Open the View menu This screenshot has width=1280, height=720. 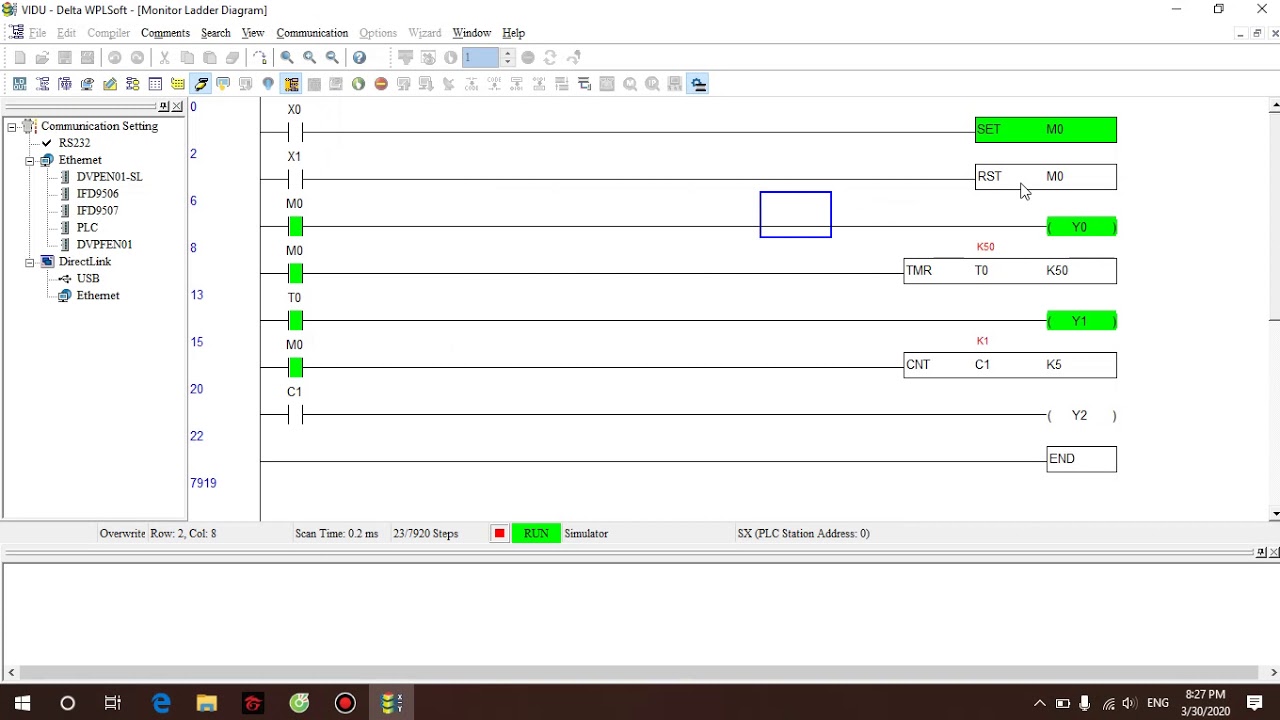(253, 33)
